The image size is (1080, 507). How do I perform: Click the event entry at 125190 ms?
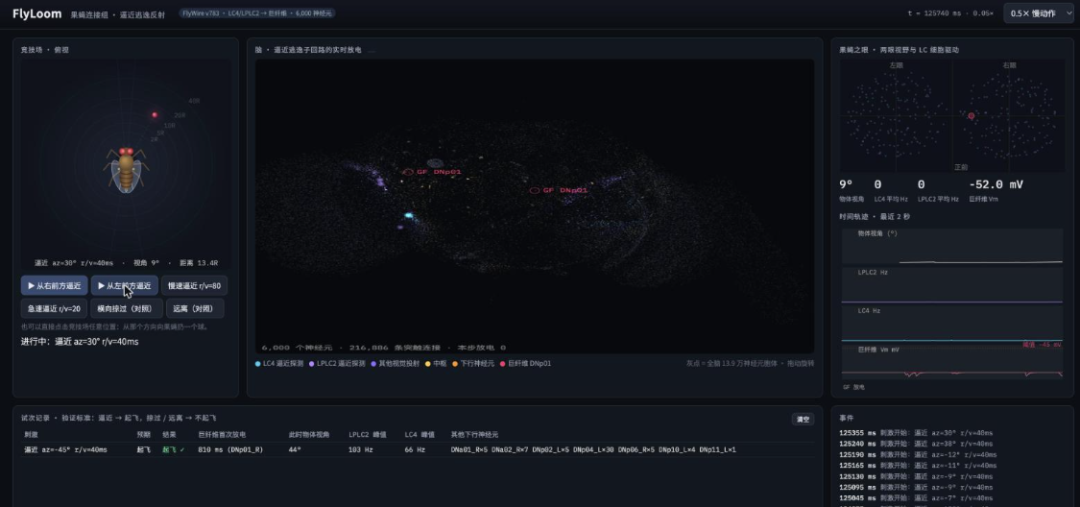click(917, 455)
